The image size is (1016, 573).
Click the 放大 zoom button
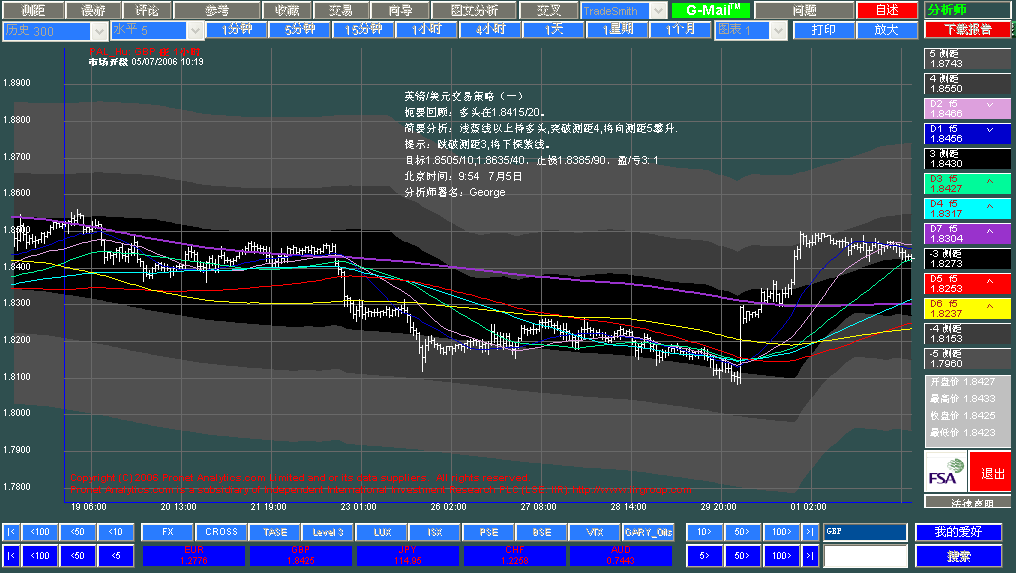pos(887,30)
